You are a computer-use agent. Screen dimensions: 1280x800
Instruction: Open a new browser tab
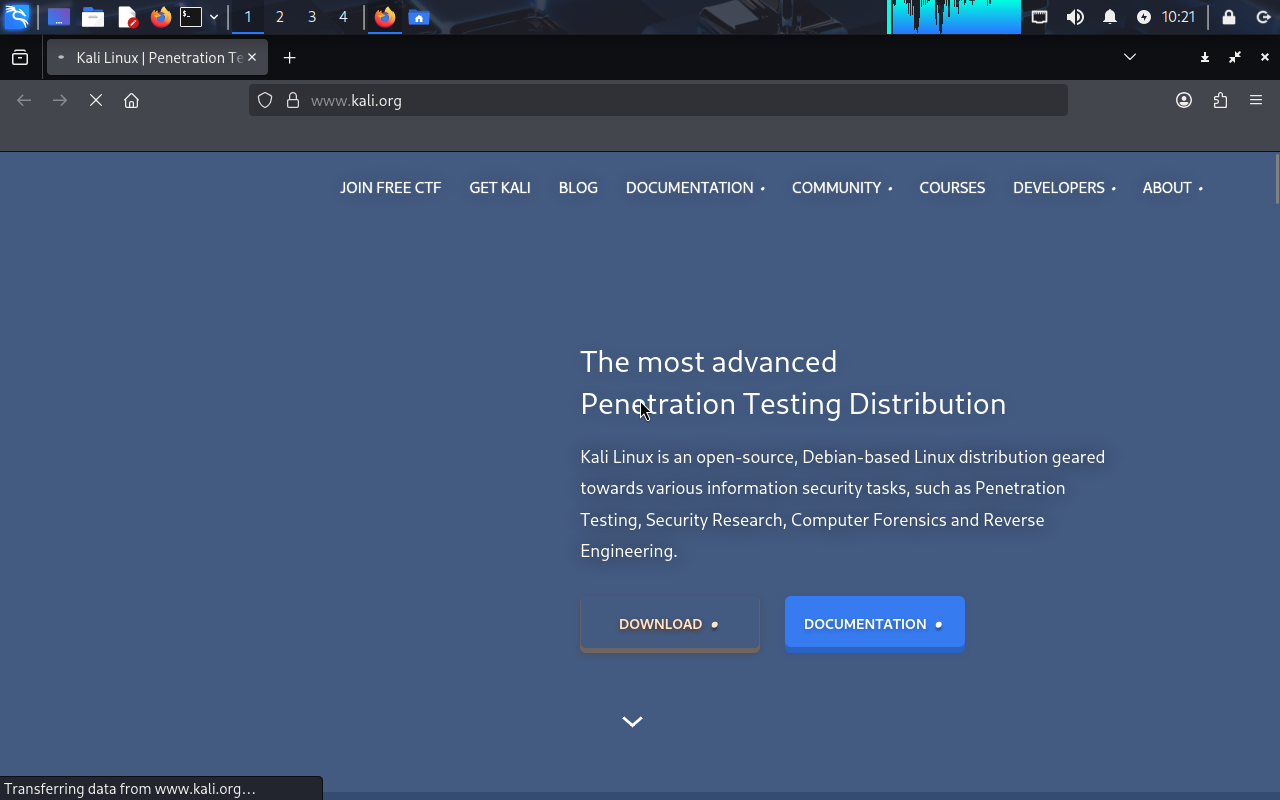coord(289,58)
